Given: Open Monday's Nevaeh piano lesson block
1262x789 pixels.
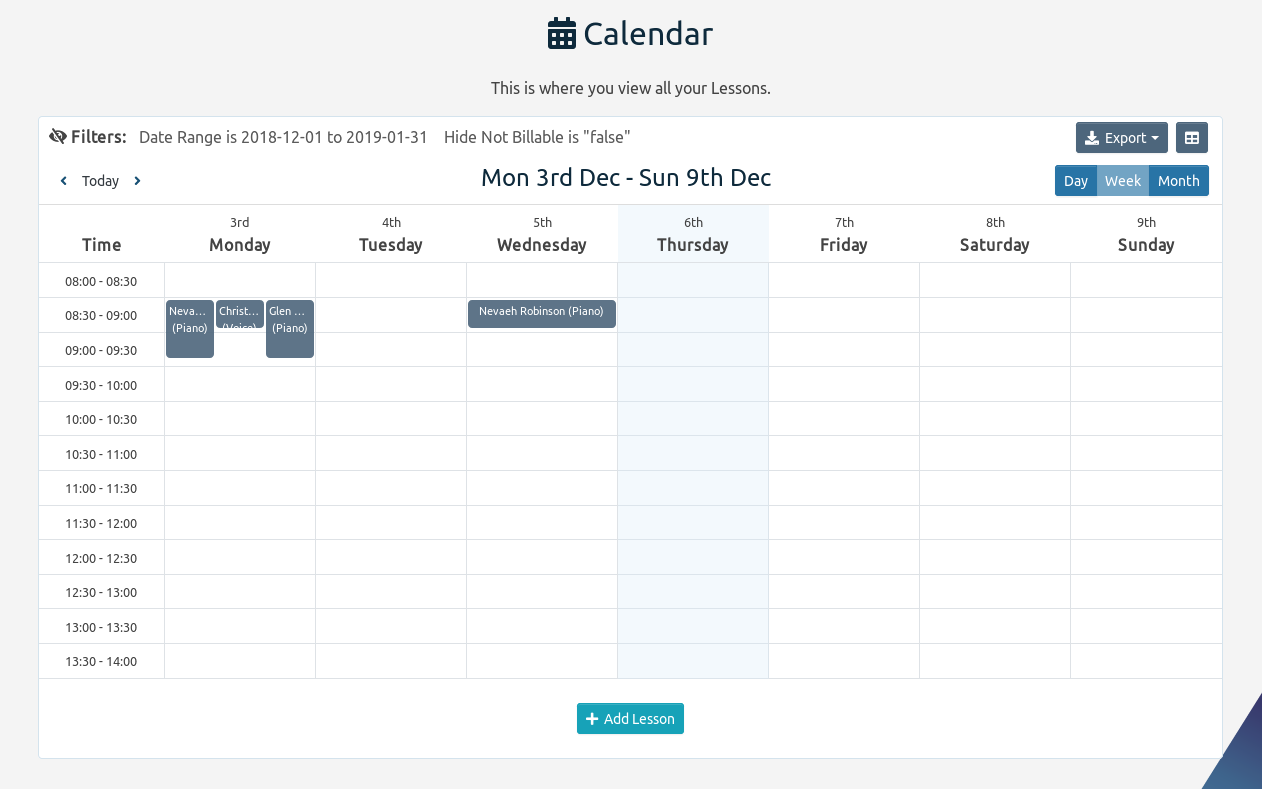Looking at the screenshot, I should click(x=189, y=329).
